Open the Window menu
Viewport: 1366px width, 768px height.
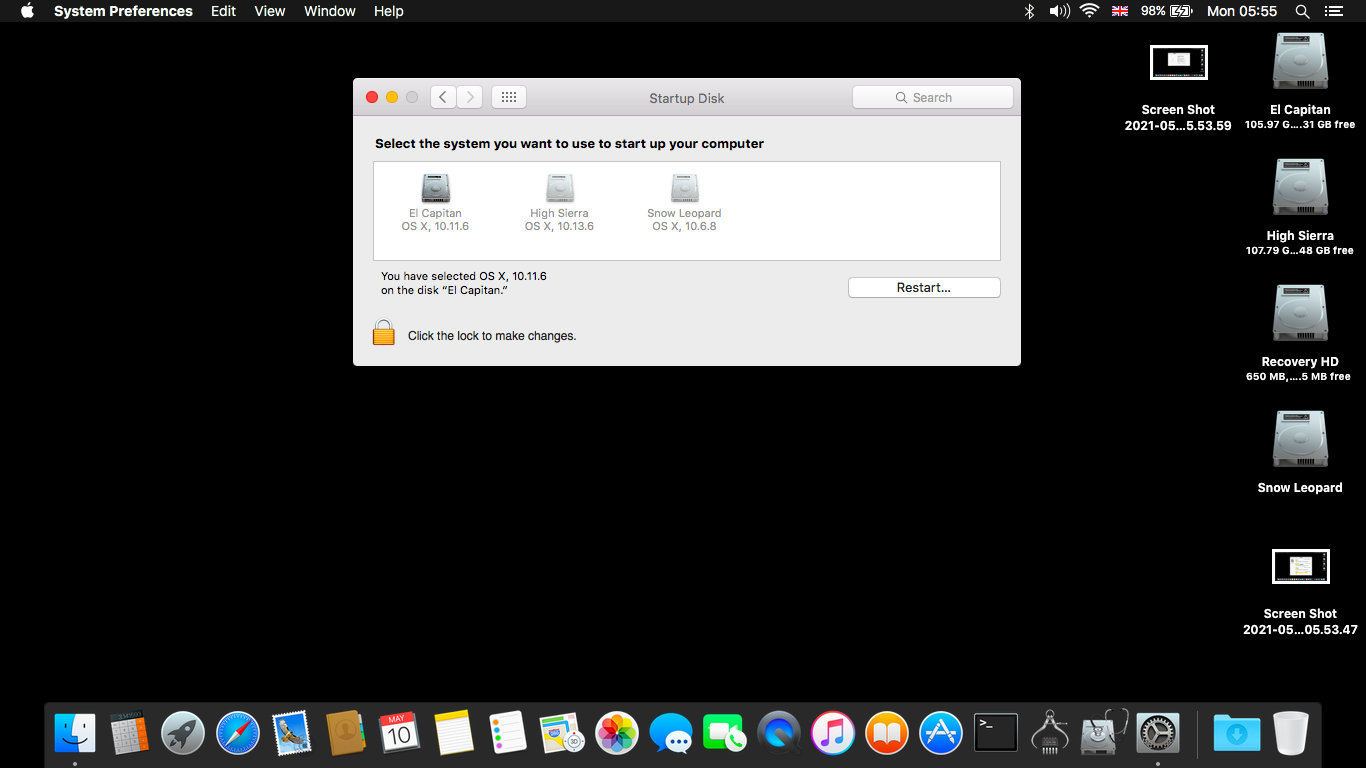coord(330,11)
